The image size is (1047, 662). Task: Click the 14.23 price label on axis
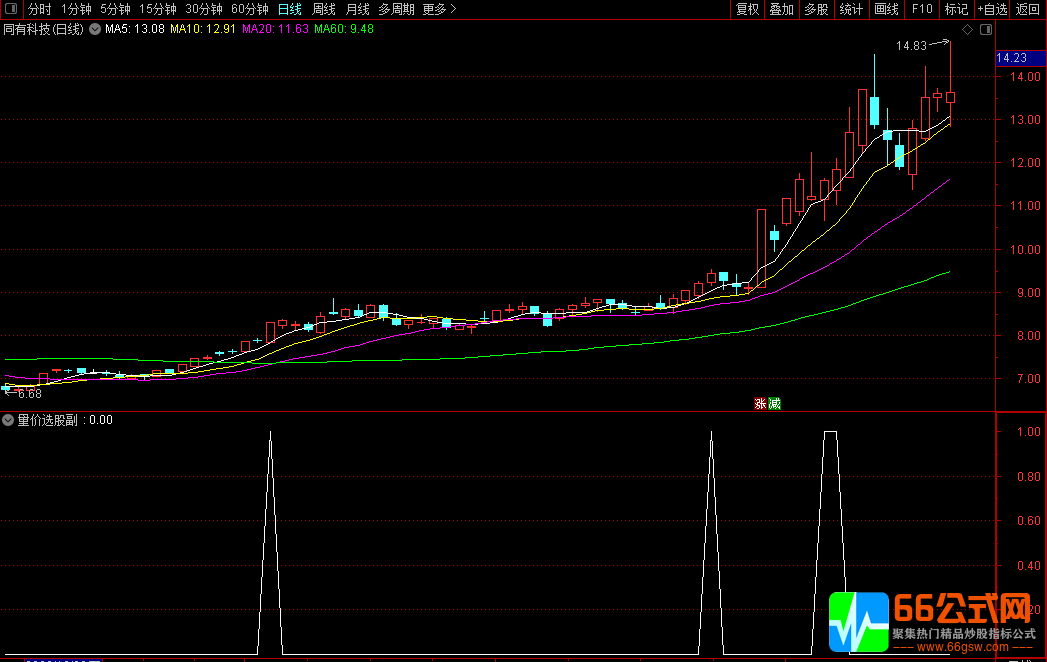[x=1012, y=58]
